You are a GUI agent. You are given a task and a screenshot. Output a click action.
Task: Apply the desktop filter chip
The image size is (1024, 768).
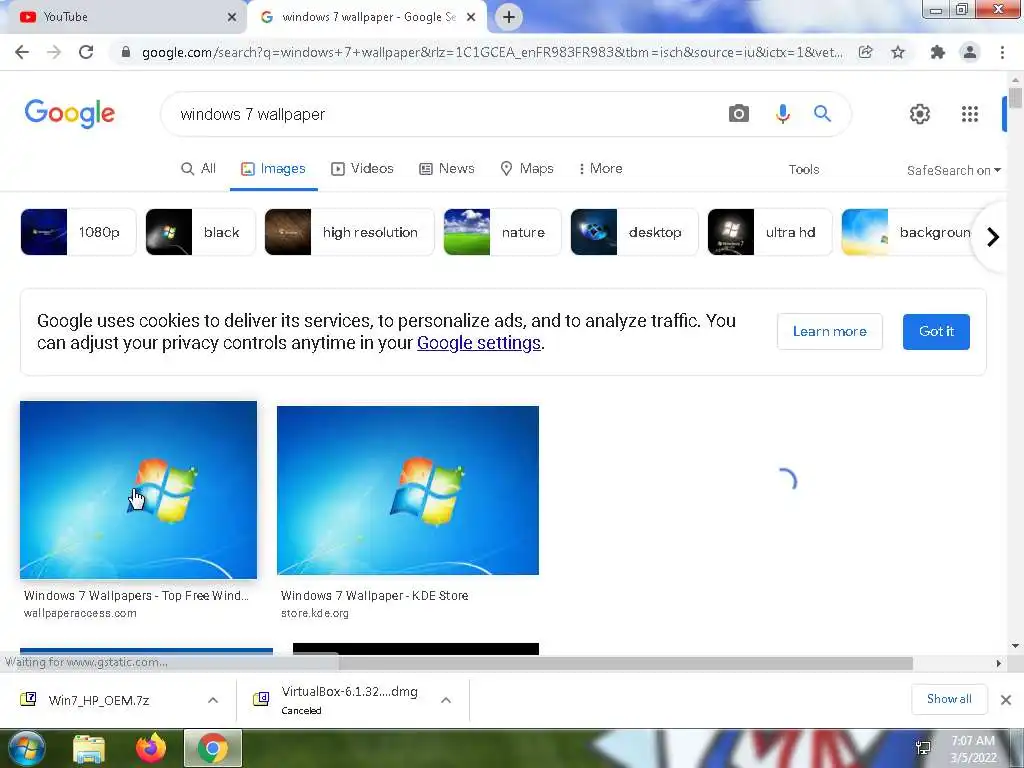click(634, 232)
